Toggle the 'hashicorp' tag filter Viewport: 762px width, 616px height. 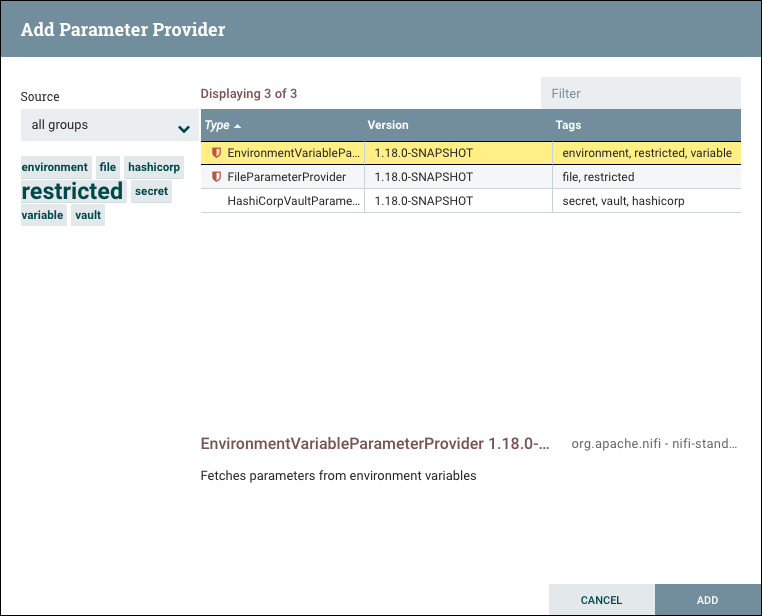point(154,167)
